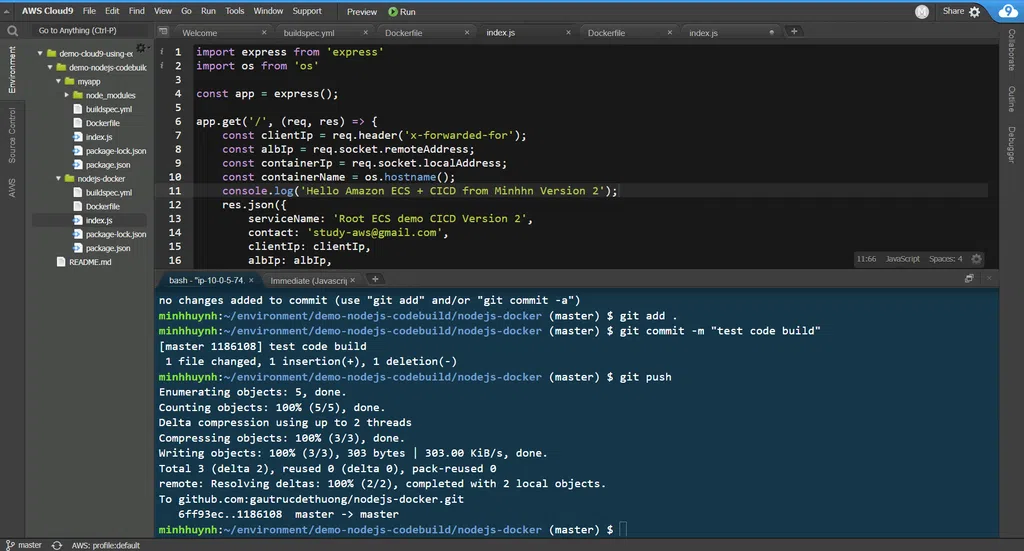Screen dimensions: 1024x551
Task: Click the Run play icon
Action: pos(392,12)
